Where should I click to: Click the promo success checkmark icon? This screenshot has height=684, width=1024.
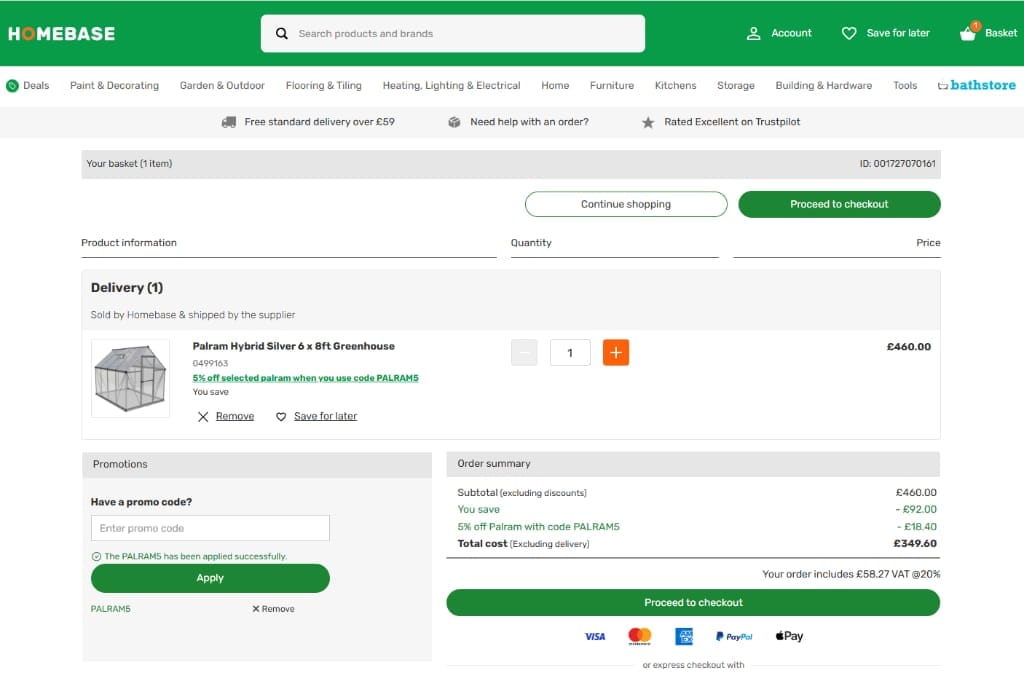point(97,557)
